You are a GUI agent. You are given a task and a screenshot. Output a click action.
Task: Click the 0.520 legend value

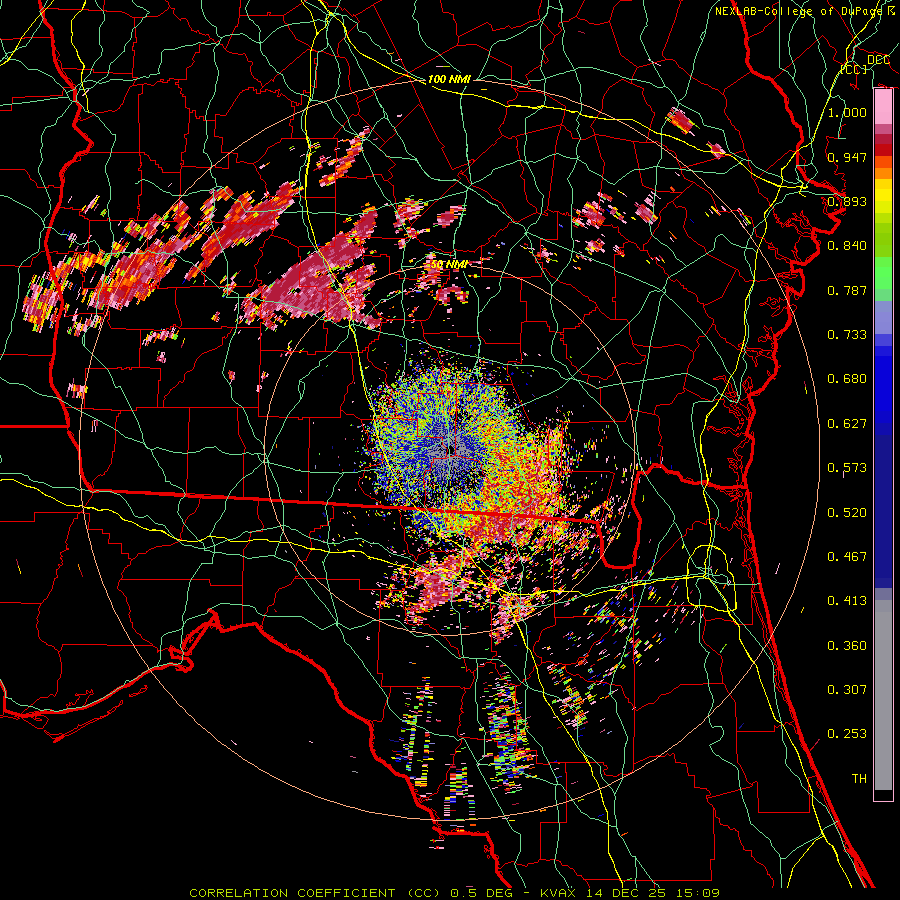pyautogui.click(x=847, y=513)
